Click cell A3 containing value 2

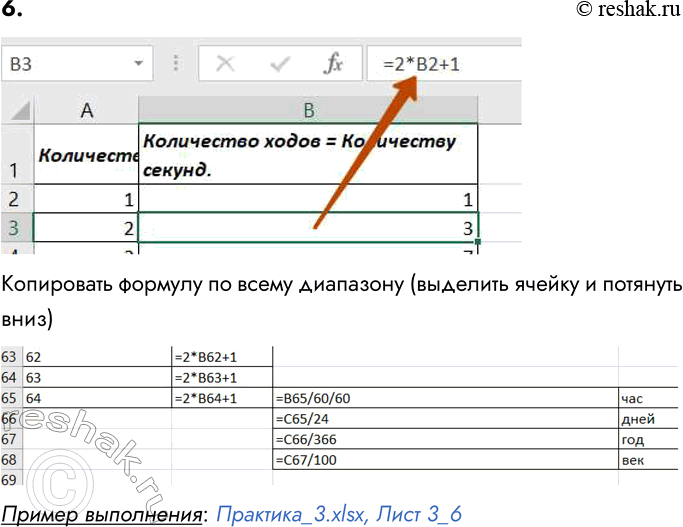(x=86, y=227)
